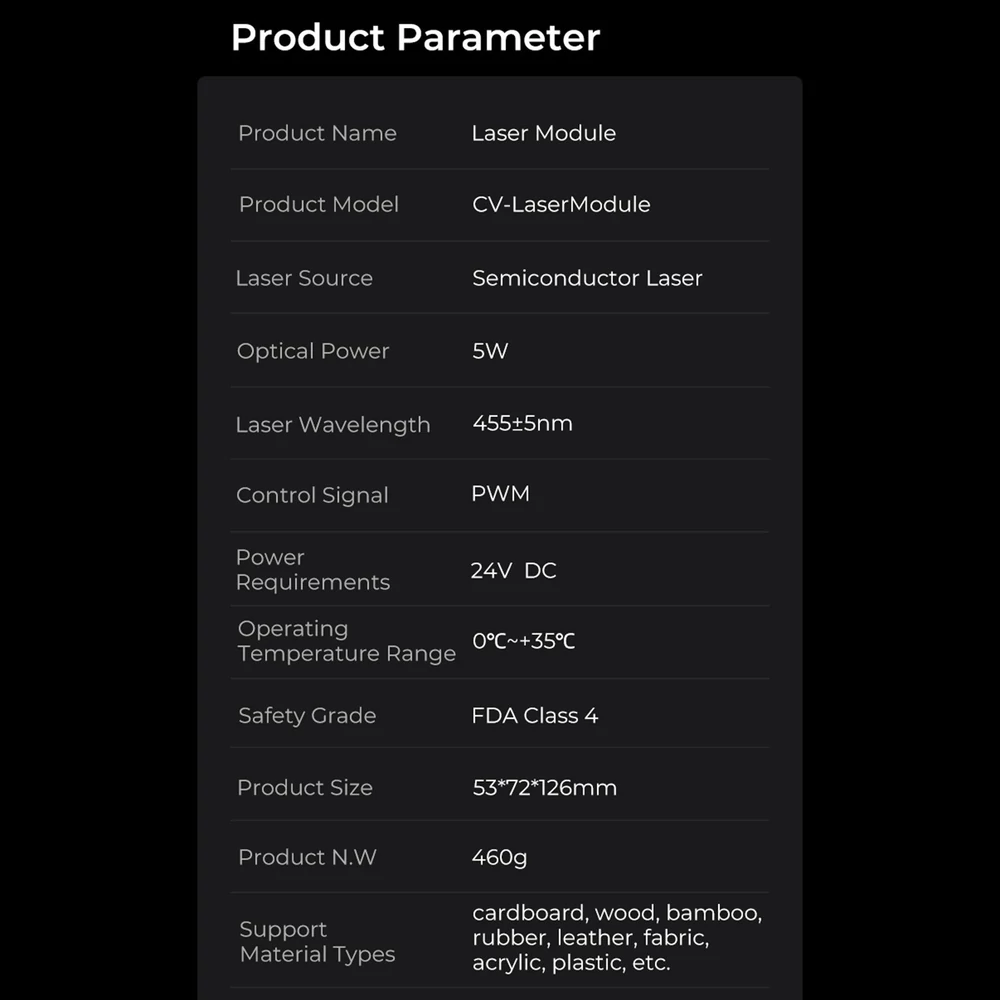Click the PWM control signal value

(x=501, y=494)
